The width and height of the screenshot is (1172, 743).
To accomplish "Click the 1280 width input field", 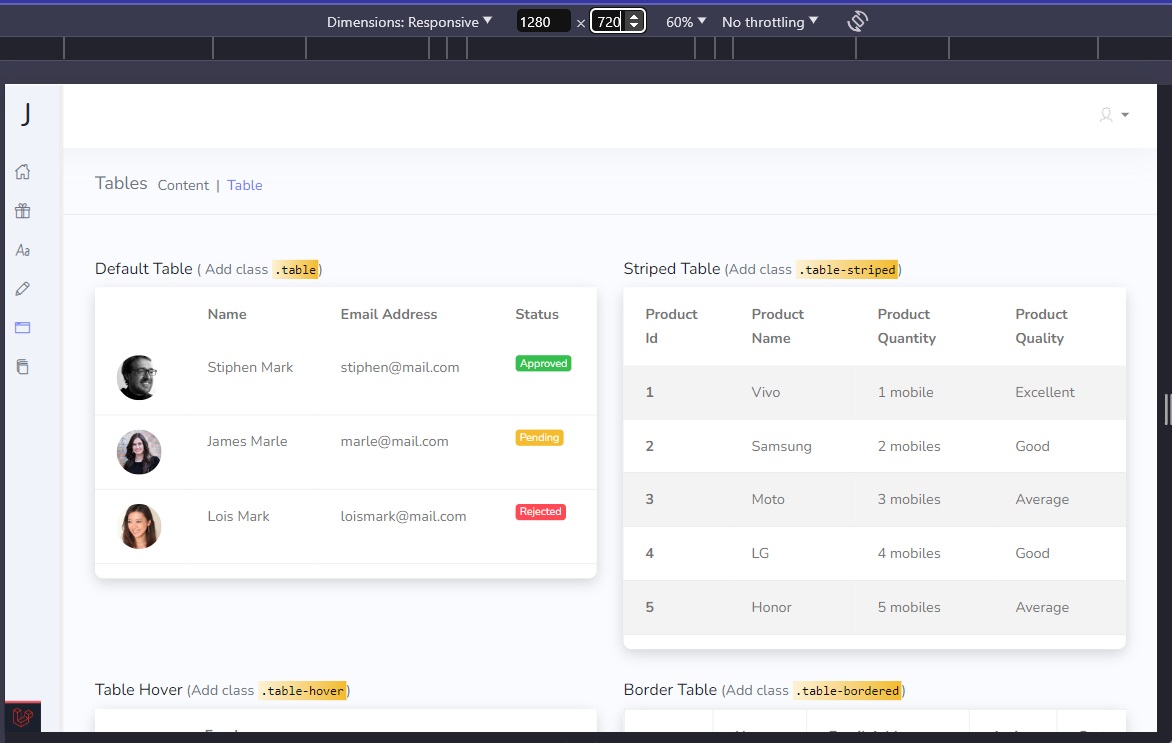I will pyautogui.click(x=542, y=20).
